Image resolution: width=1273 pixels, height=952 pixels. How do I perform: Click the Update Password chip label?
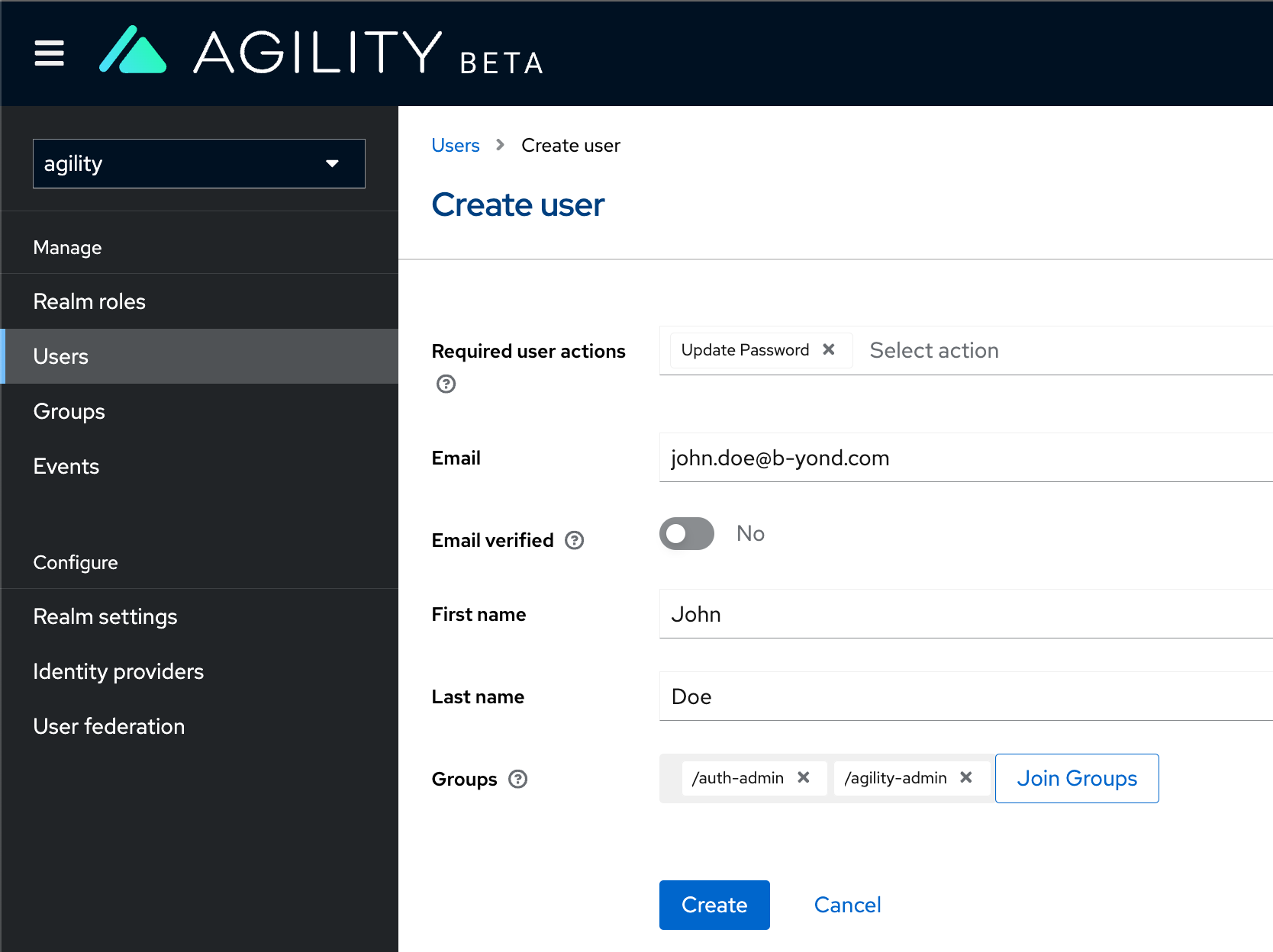745,349
